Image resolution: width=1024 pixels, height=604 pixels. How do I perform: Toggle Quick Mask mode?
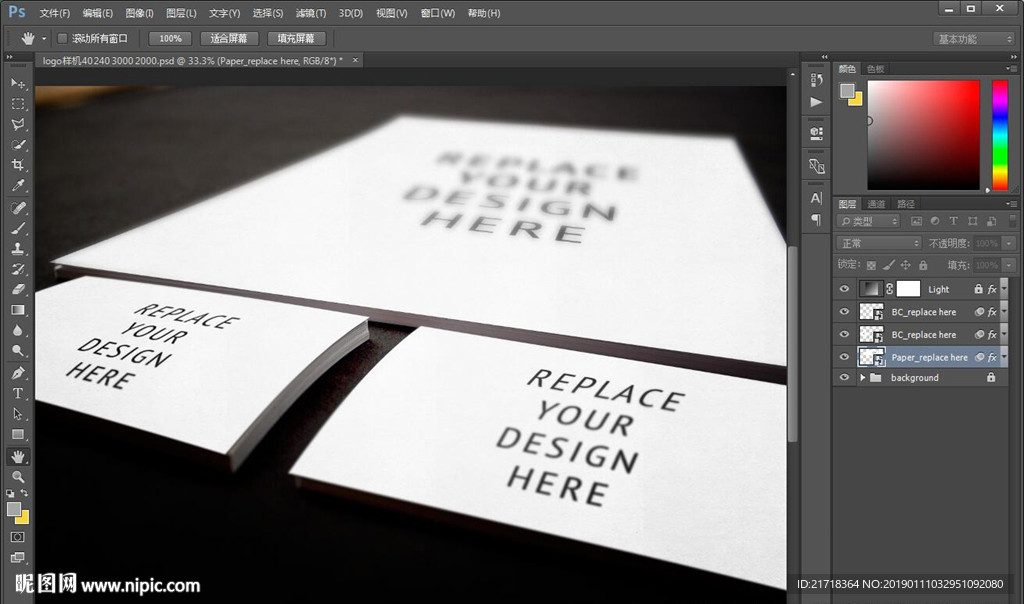(18, 537)
